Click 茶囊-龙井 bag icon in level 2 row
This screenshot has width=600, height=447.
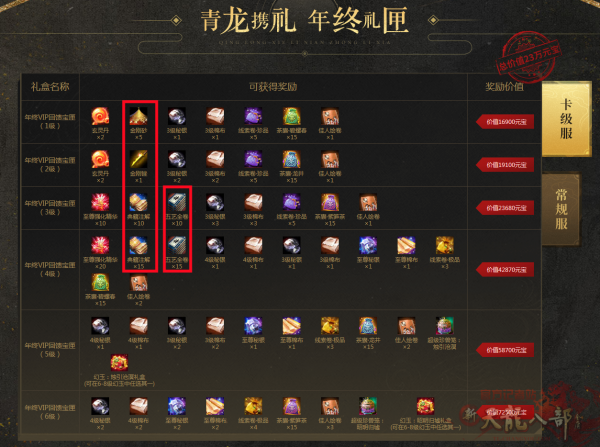pos(292,159)
